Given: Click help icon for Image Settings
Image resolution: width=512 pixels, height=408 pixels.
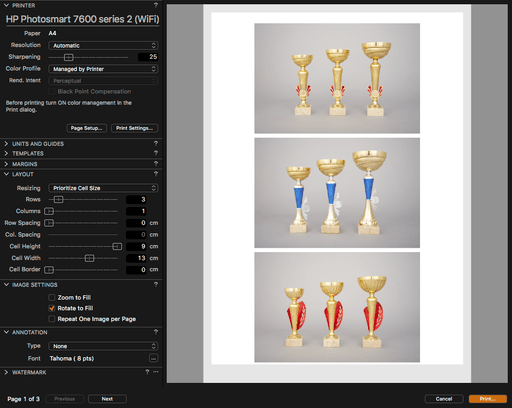Looking at the screenshot, I should point(156,284).
